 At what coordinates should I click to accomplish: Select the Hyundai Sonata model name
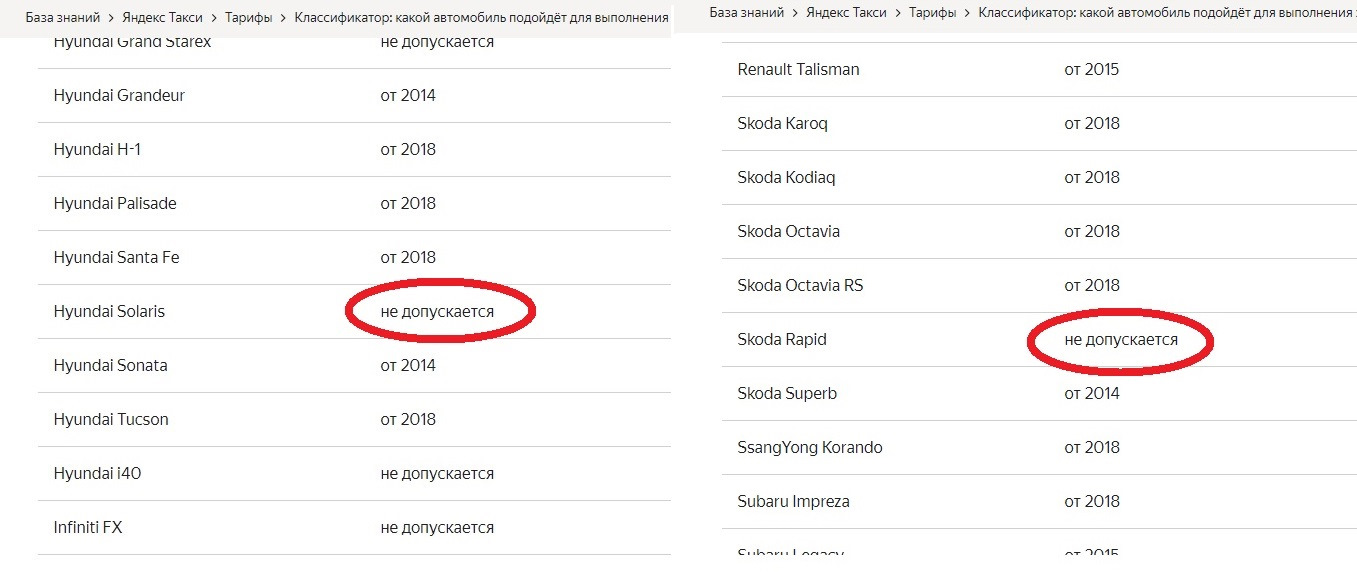pyautogui.click(x=110, y=366)
